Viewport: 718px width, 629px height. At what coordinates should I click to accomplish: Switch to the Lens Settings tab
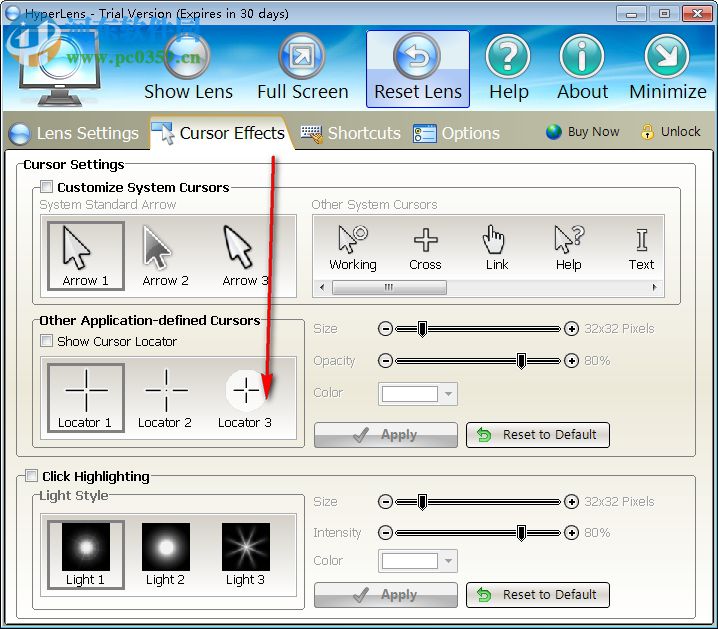click(74, 133)
